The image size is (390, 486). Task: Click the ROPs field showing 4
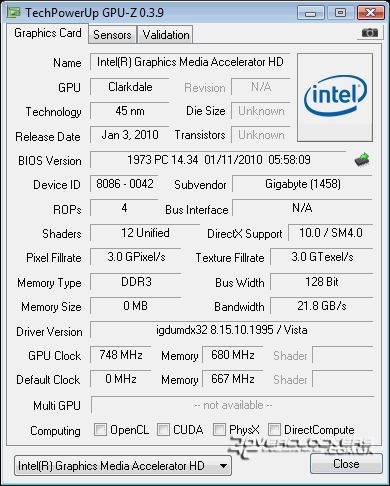[x=124, y=208]
